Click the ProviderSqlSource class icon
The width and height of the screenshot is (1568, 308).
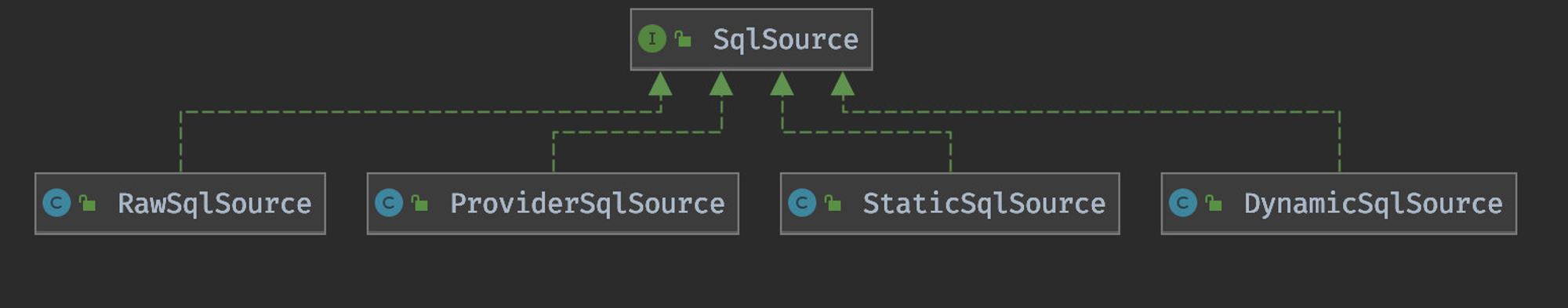click(x=389, y=203)
